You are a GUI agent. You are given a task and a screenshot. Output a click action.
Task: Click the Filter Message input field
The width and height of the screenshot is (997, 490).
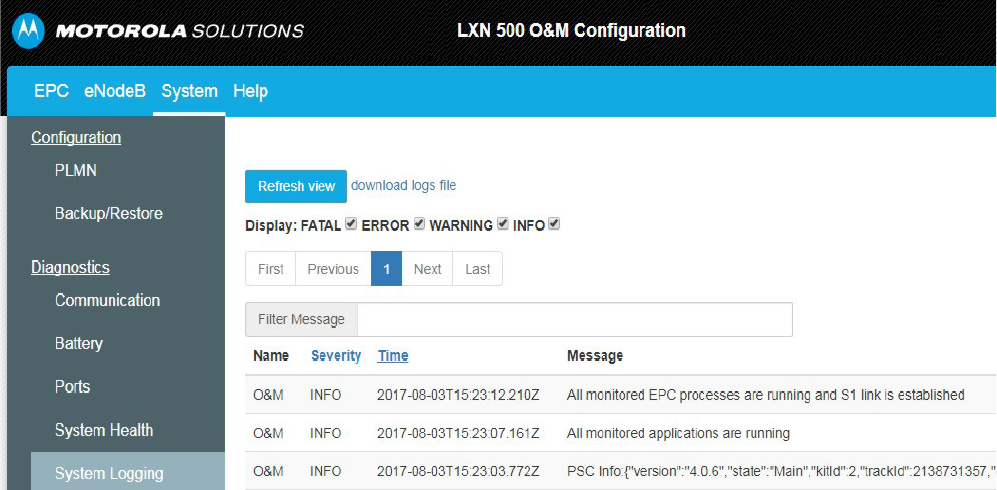click(x=575, y=319)
